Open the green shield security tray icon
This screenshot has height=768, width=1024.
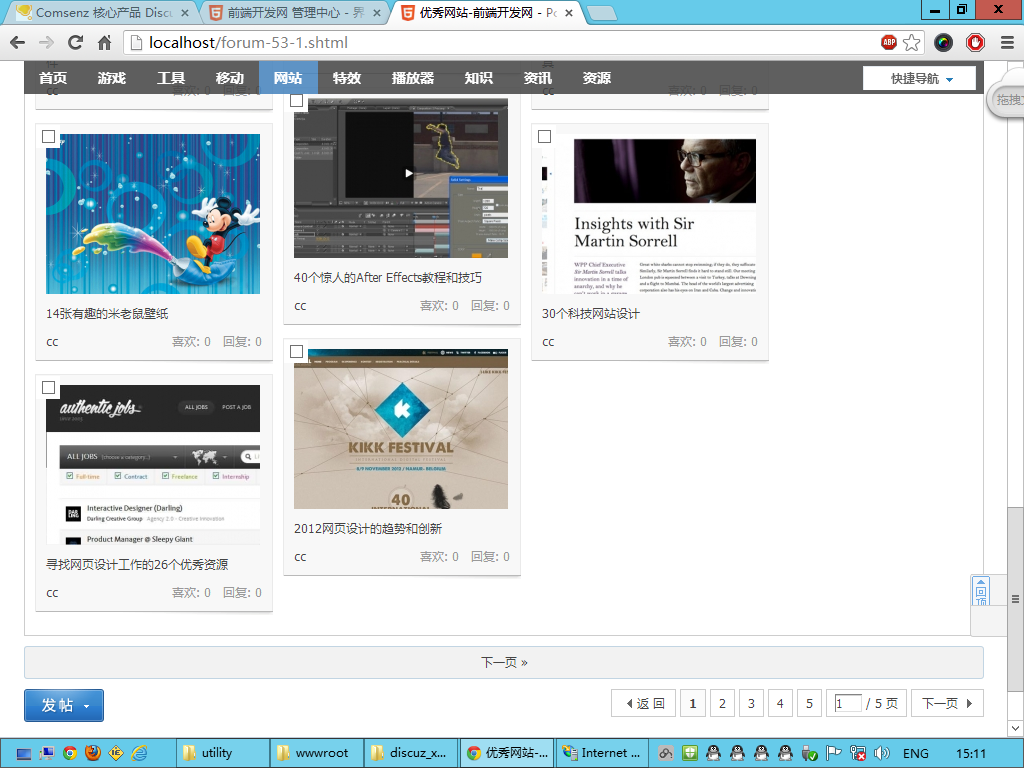(690, 754)
